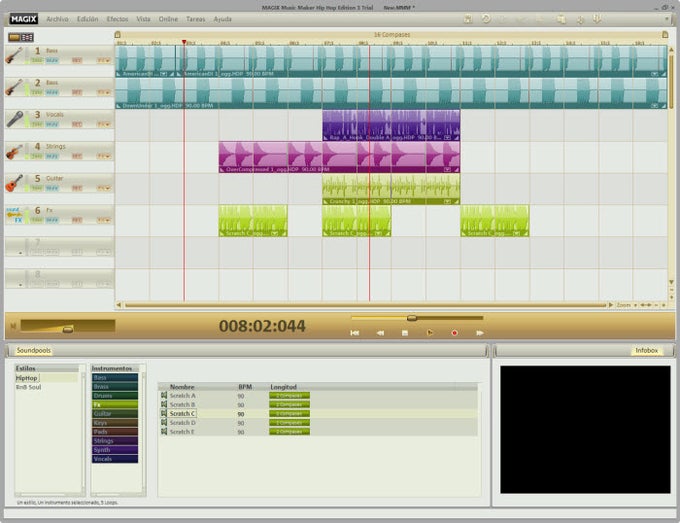
Task: Click the start range marker icon on ruler
Action: pyautogui.click(x=118, y=35)
